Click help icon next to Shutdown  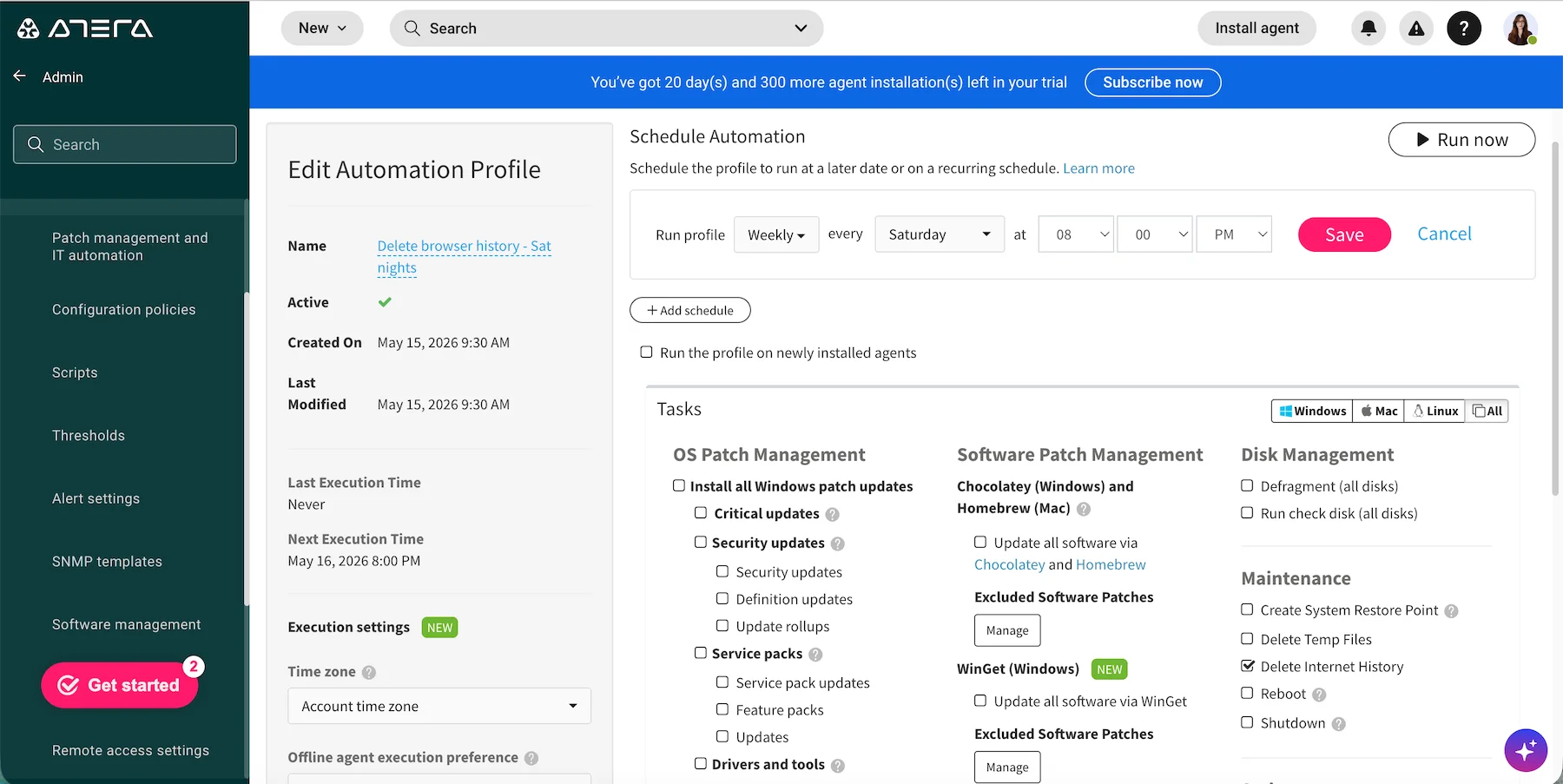pyautogui.click(x=1338, y=724)
